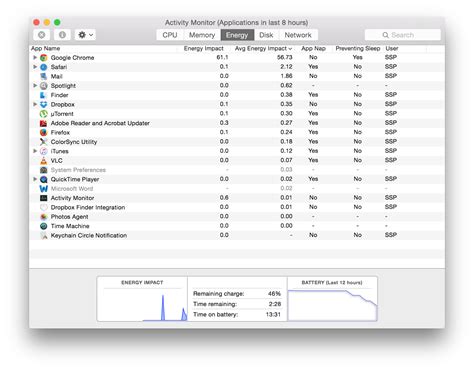
Task: Click the Battery history graph
Action: (x=332, y=299)
